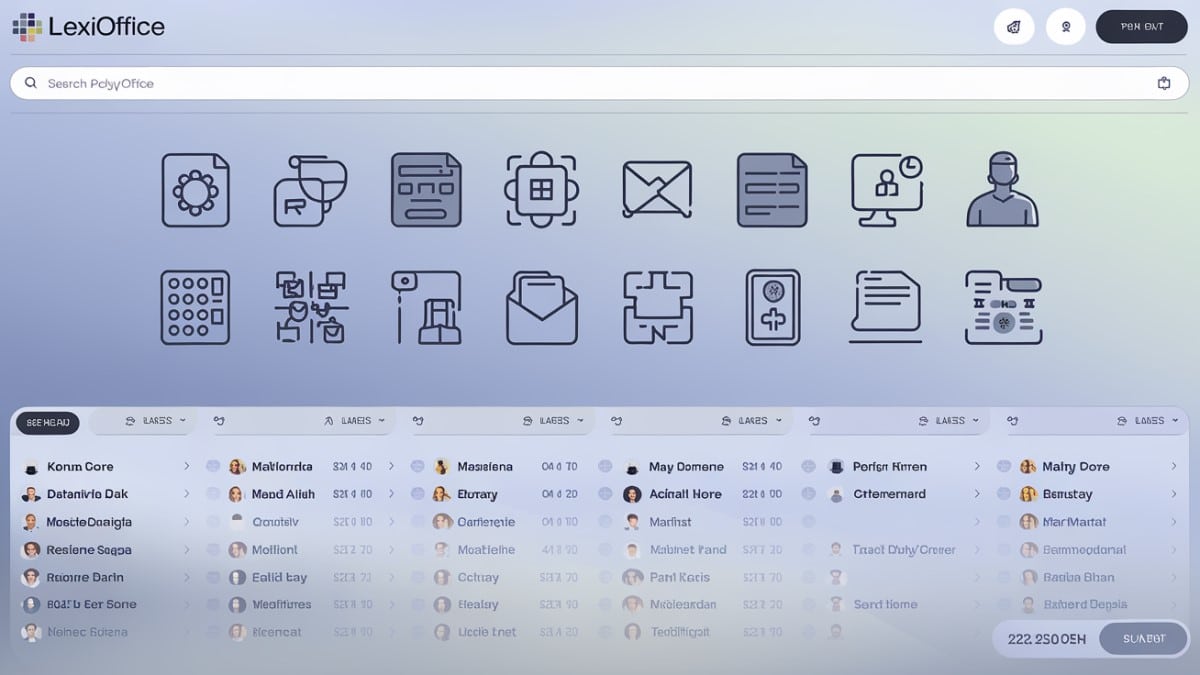Screen dimensions: 1200x675
Task: Open the monitor with clock icon
Action: pyautogui.click(x=886, y=189)
